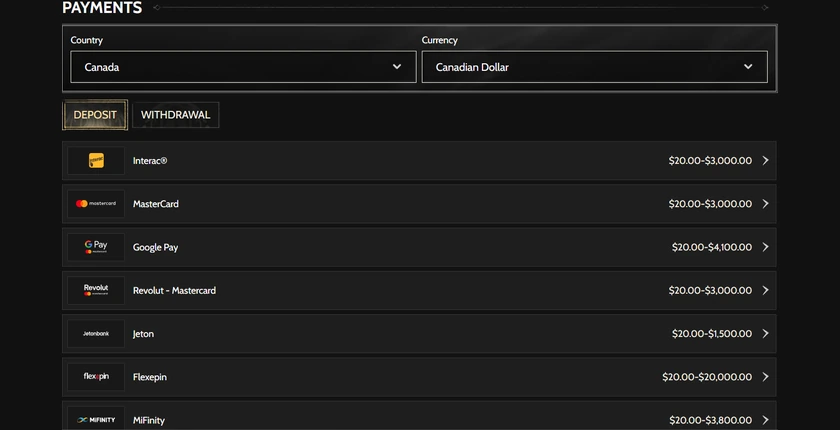
Task: Select the Revolut - Mastercard method name
Action: click(x=174, y=290)
